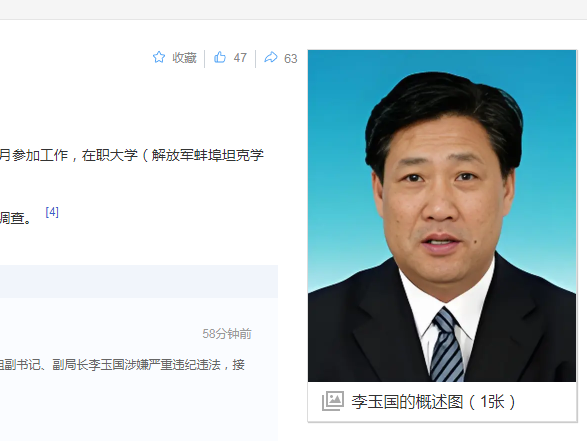Click the 在职大学 text in summary

tap(110, 155)
